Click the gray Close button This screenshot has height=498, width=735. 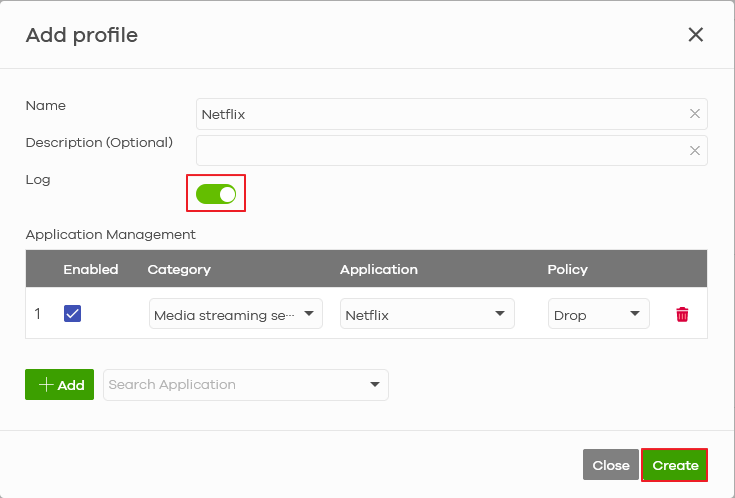coord(610,465)
